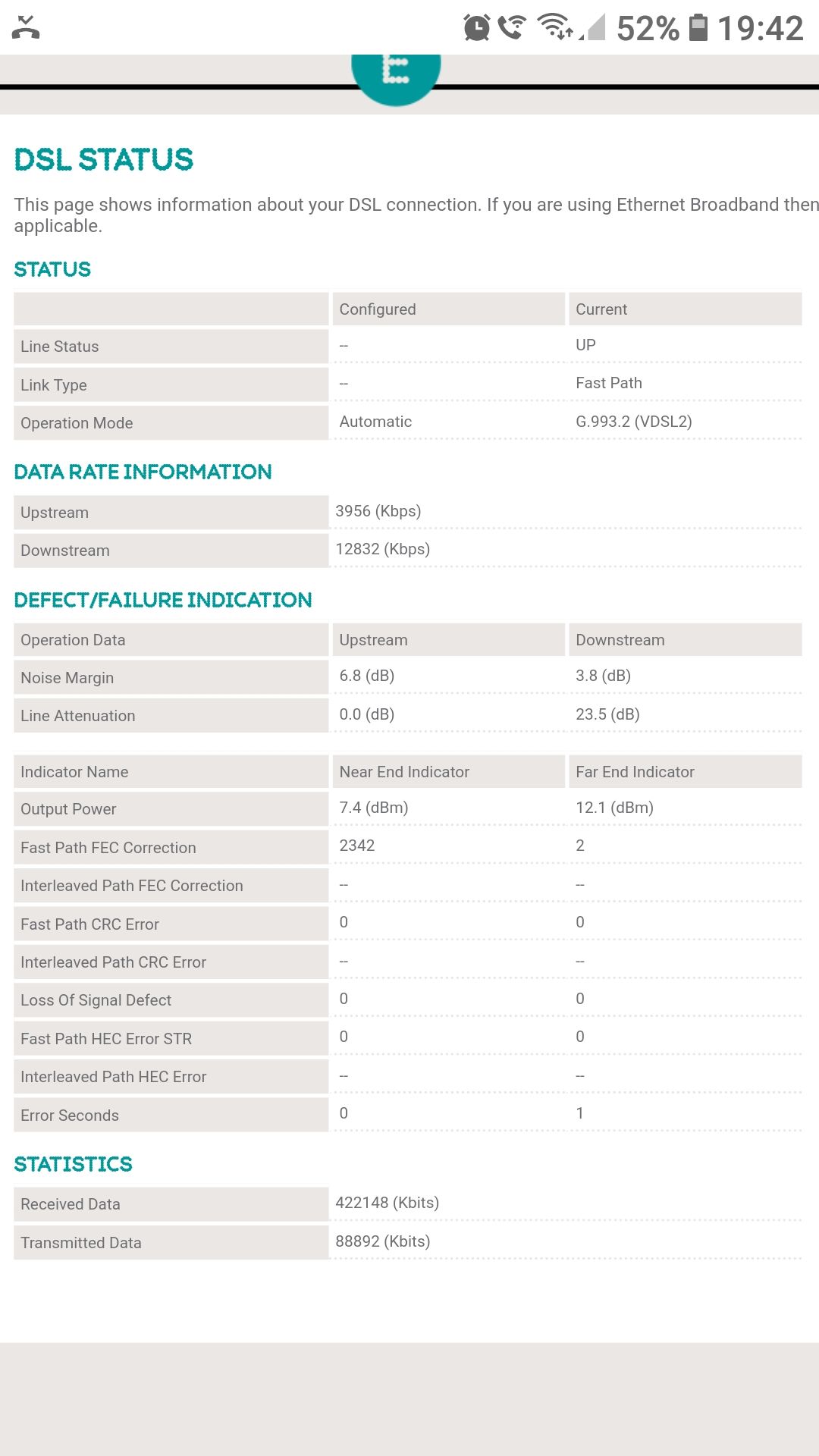This screenshot has width=819, height=1456.
Task: Select the Downstream 12832 Kbps value
Action: [x=383, y=548]
